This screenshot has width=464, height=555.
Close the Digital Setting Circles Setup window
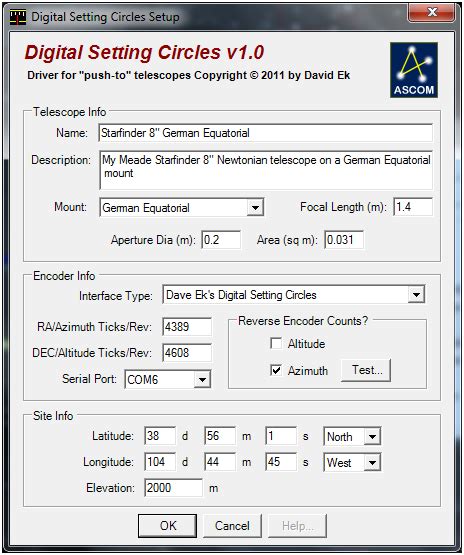click(432, 12)
